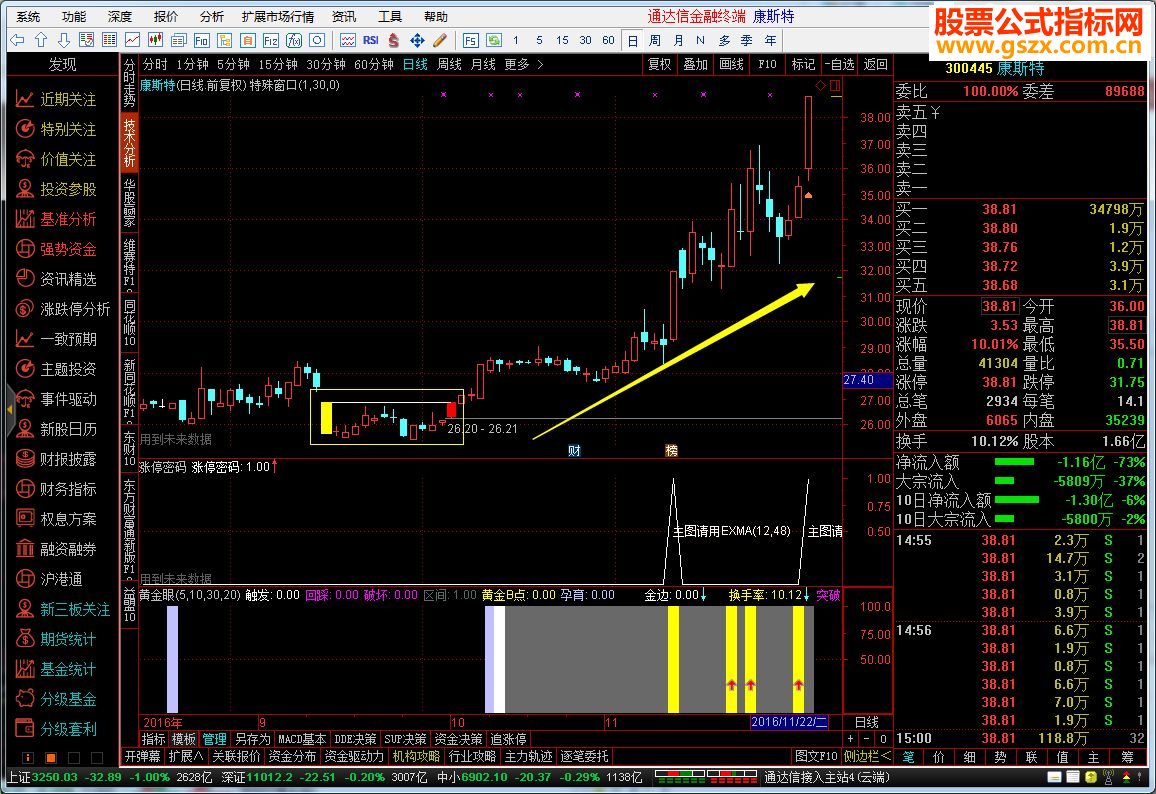The image size is (1156, 794).
Task: Click the back arrow toolbar icon
Action: pyautogui.click(x=18, y=40)
